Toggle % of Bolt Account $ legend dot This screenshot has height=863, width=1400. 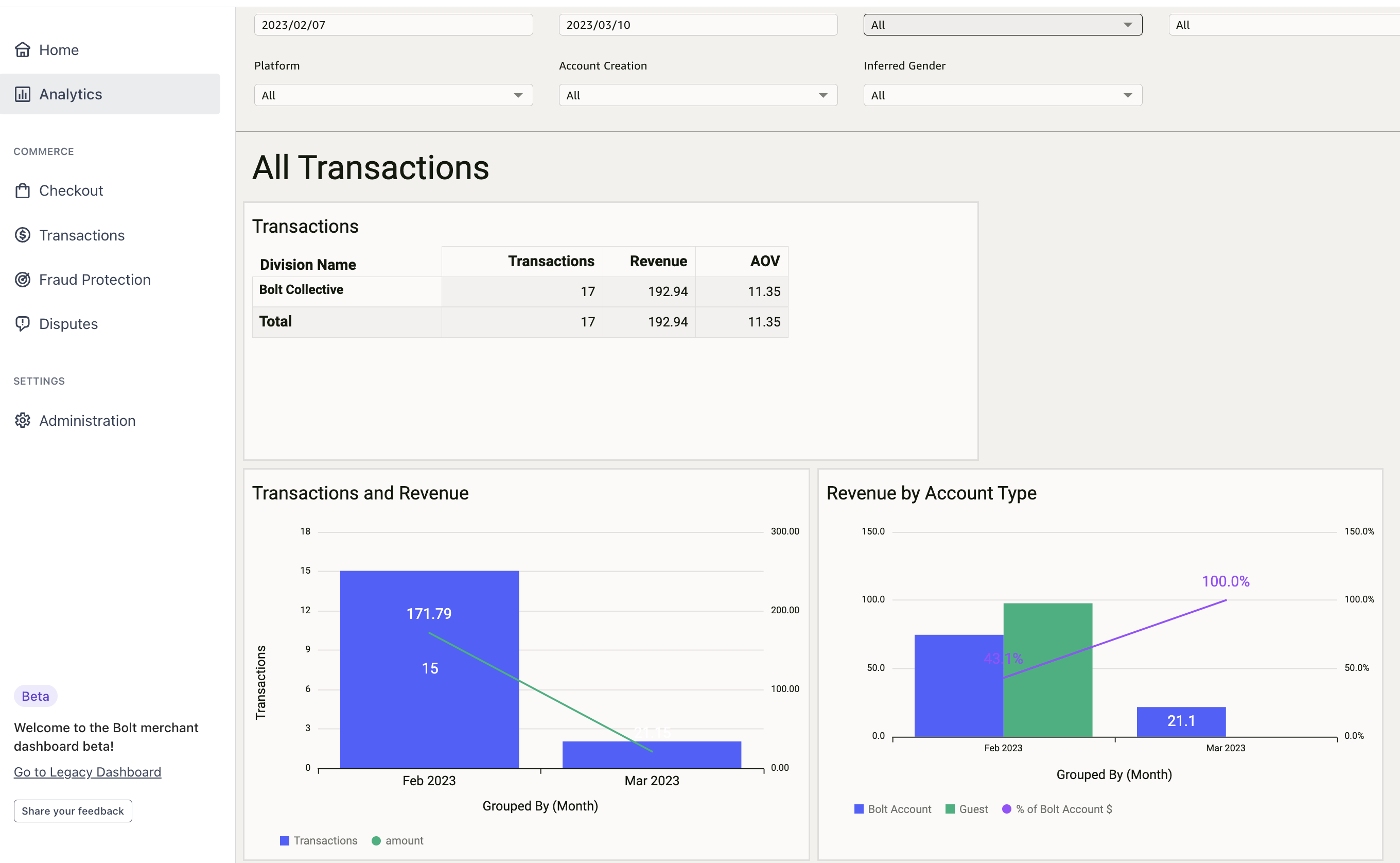(1007, 809)
